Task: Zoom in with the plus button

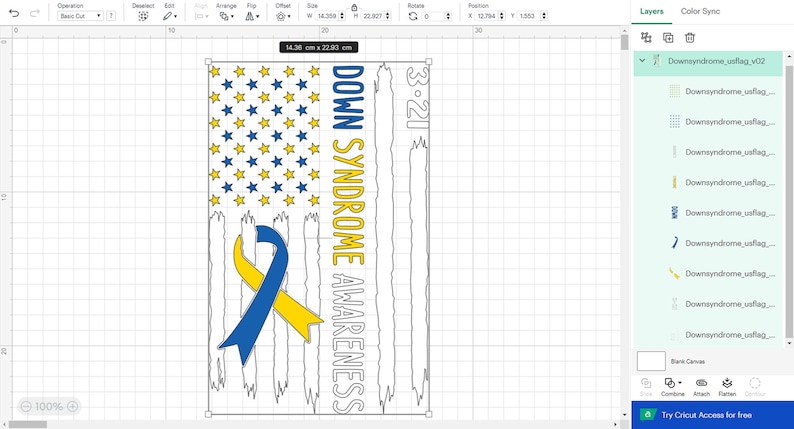Action: [72, 406]
